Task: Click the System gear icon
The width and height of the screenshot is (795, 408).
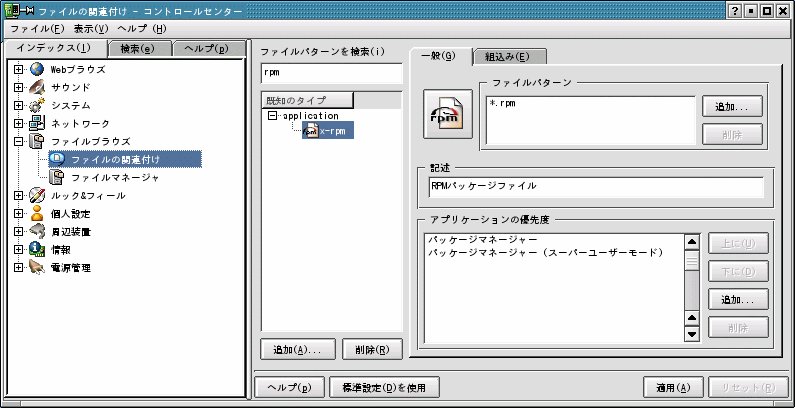Action: [37, 105]
